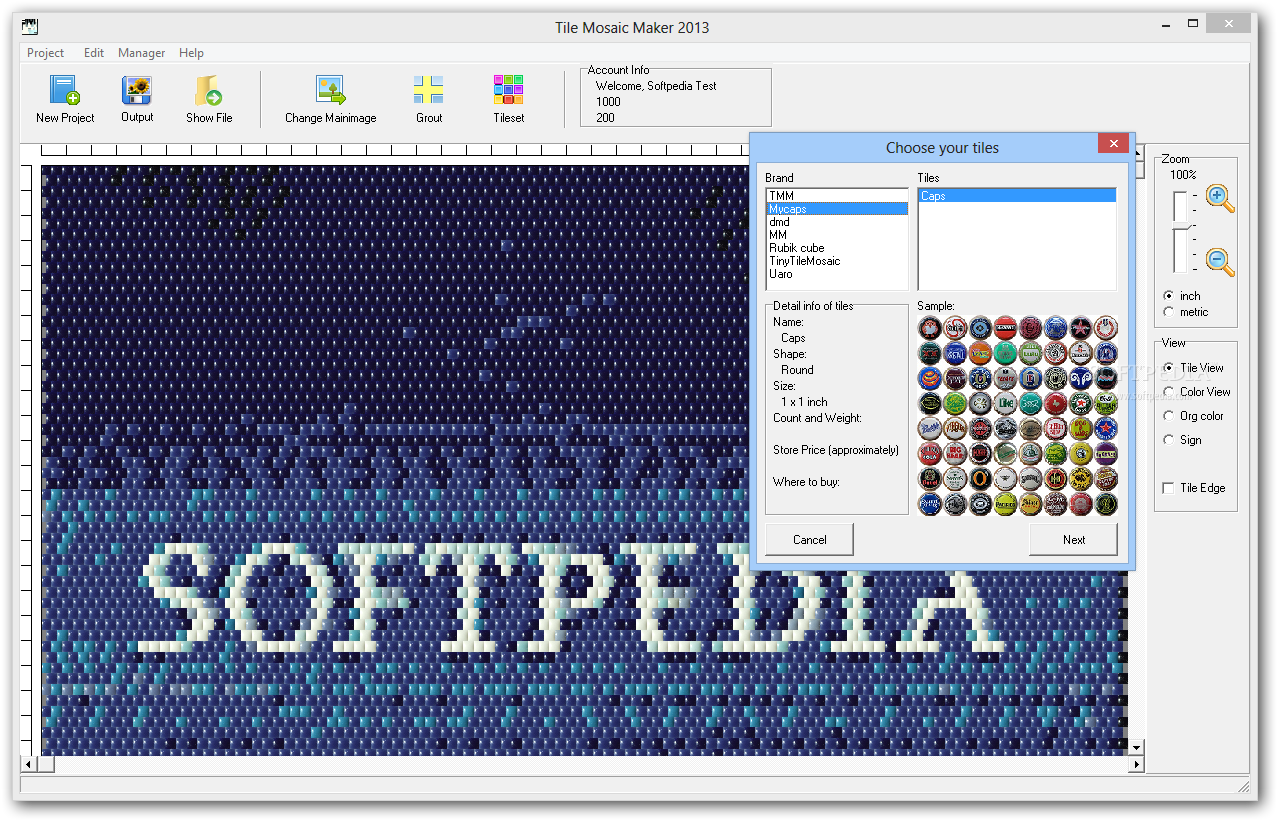The image size is (1278, 821).
Task: Switch to Color View mode
Action: point(1169,392)
